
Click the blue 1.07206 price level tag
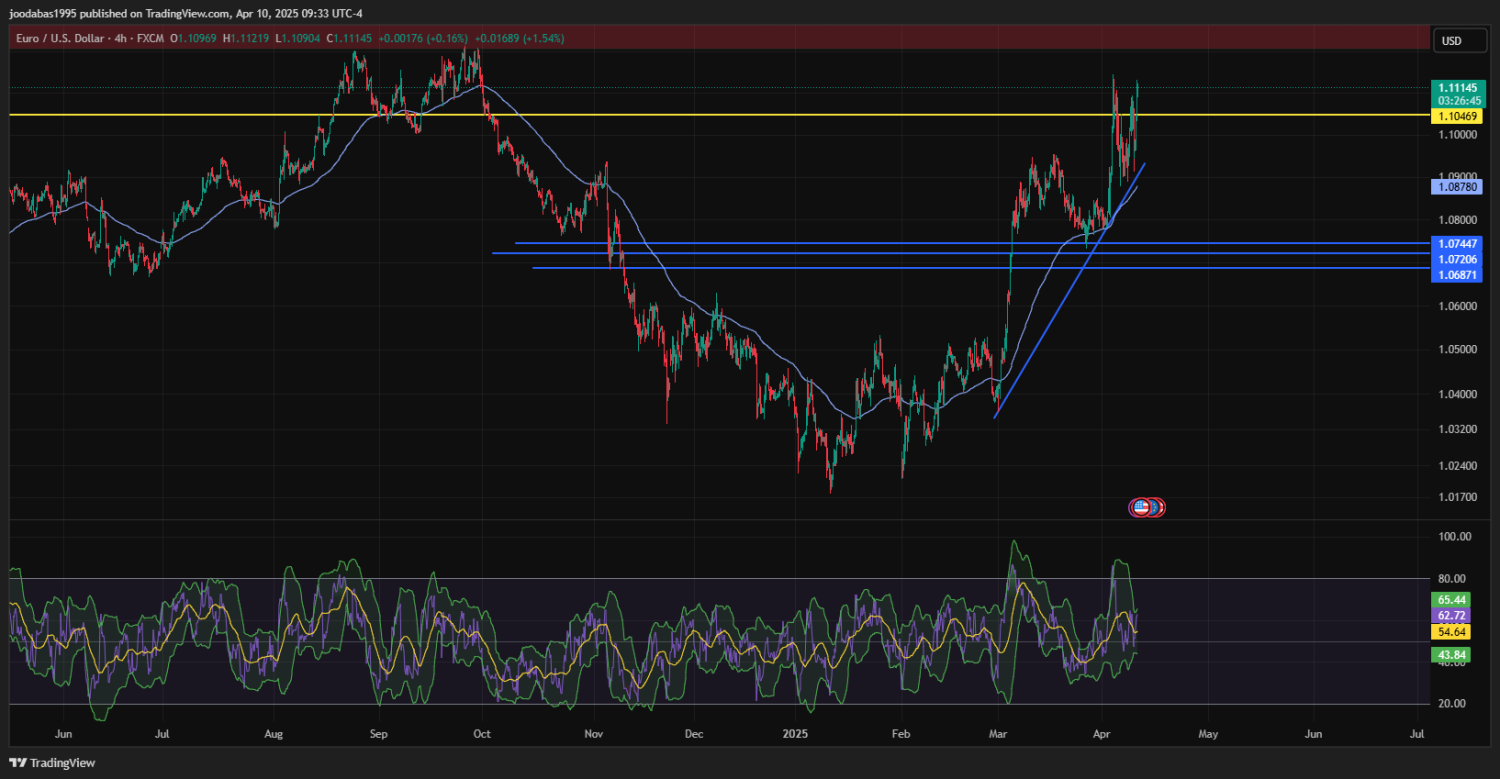[1456, 258]
